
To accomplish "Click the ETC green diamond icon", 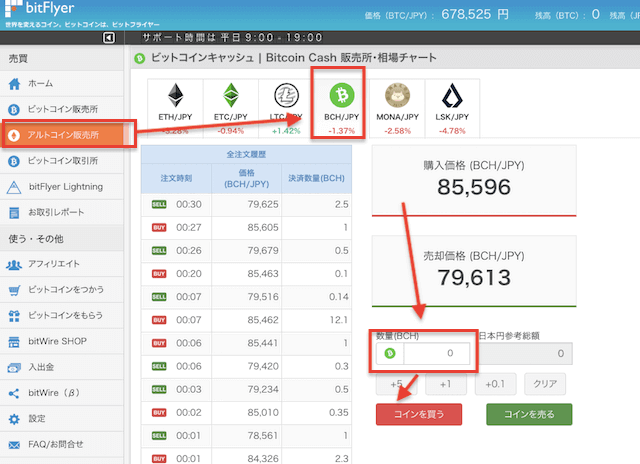I will 231,95.
